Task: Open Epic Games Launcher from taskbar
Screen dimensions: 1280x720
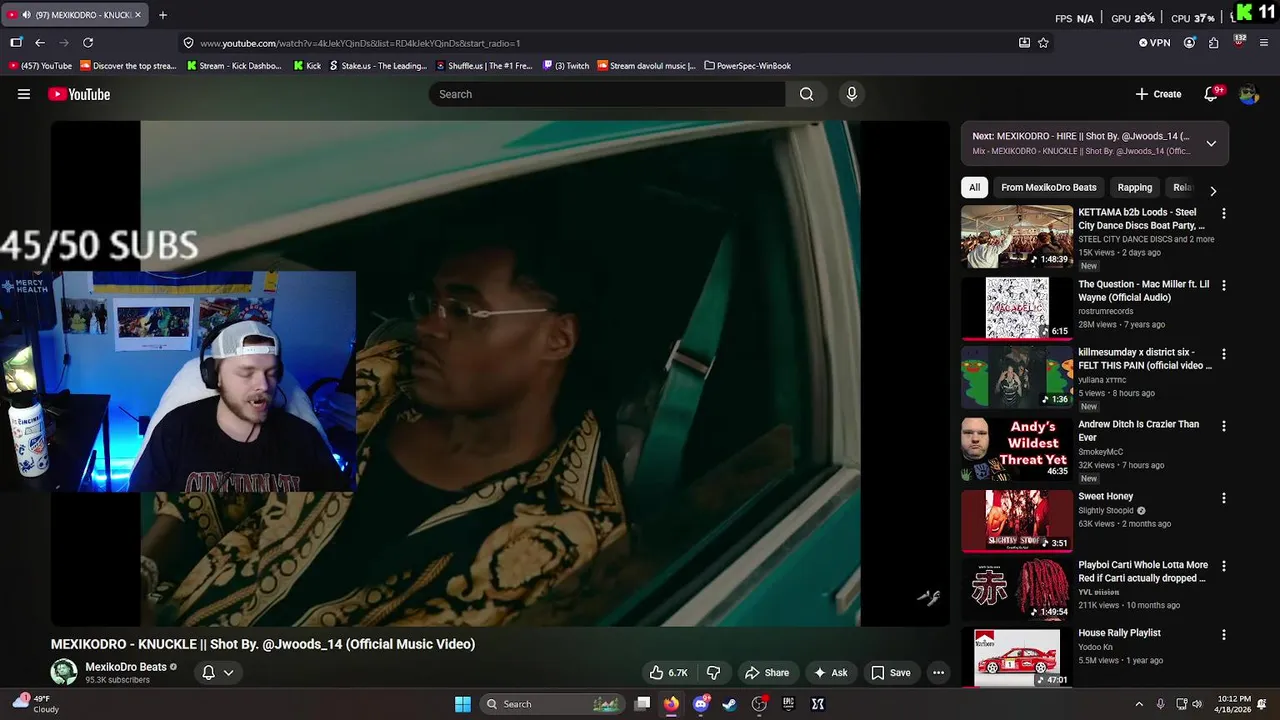Action: (x=788, y=704)
